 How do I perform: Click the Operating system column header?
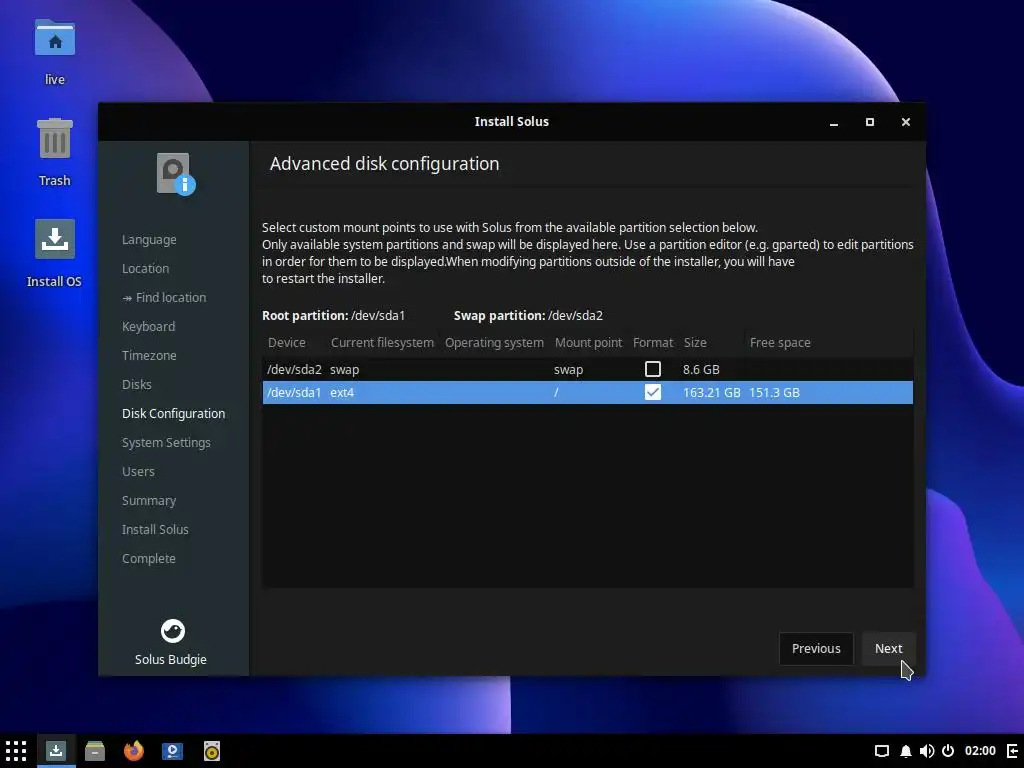494,342
